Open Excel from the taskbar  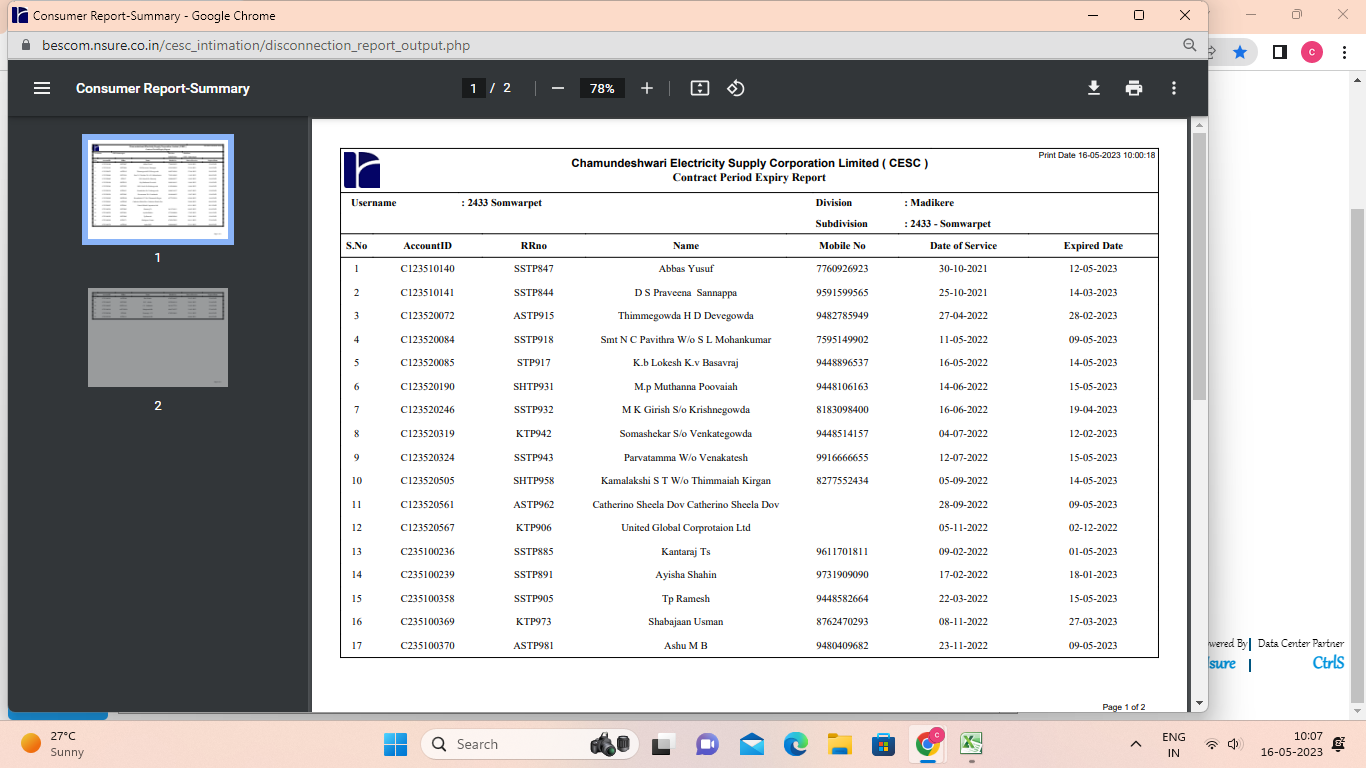[x=971, y=744]
